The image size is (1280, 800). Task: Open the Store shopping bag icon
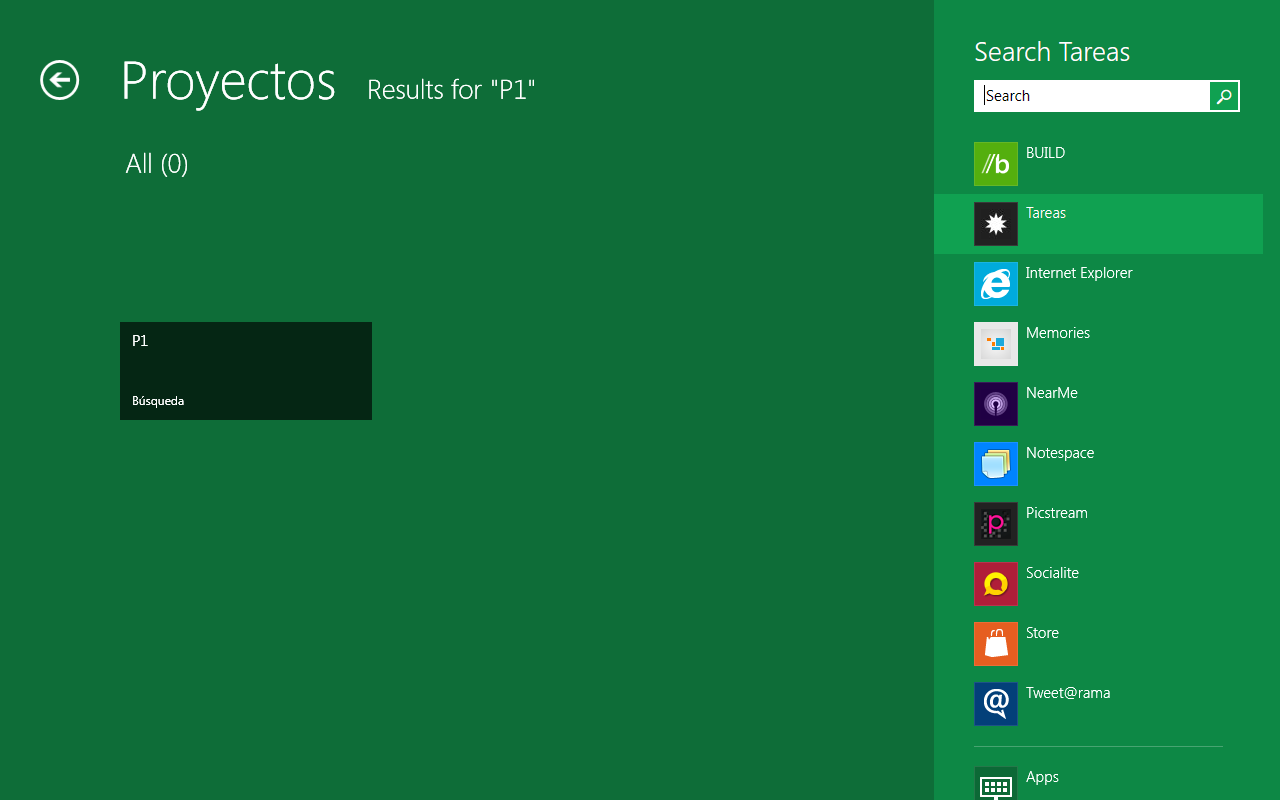pos(995,644)
